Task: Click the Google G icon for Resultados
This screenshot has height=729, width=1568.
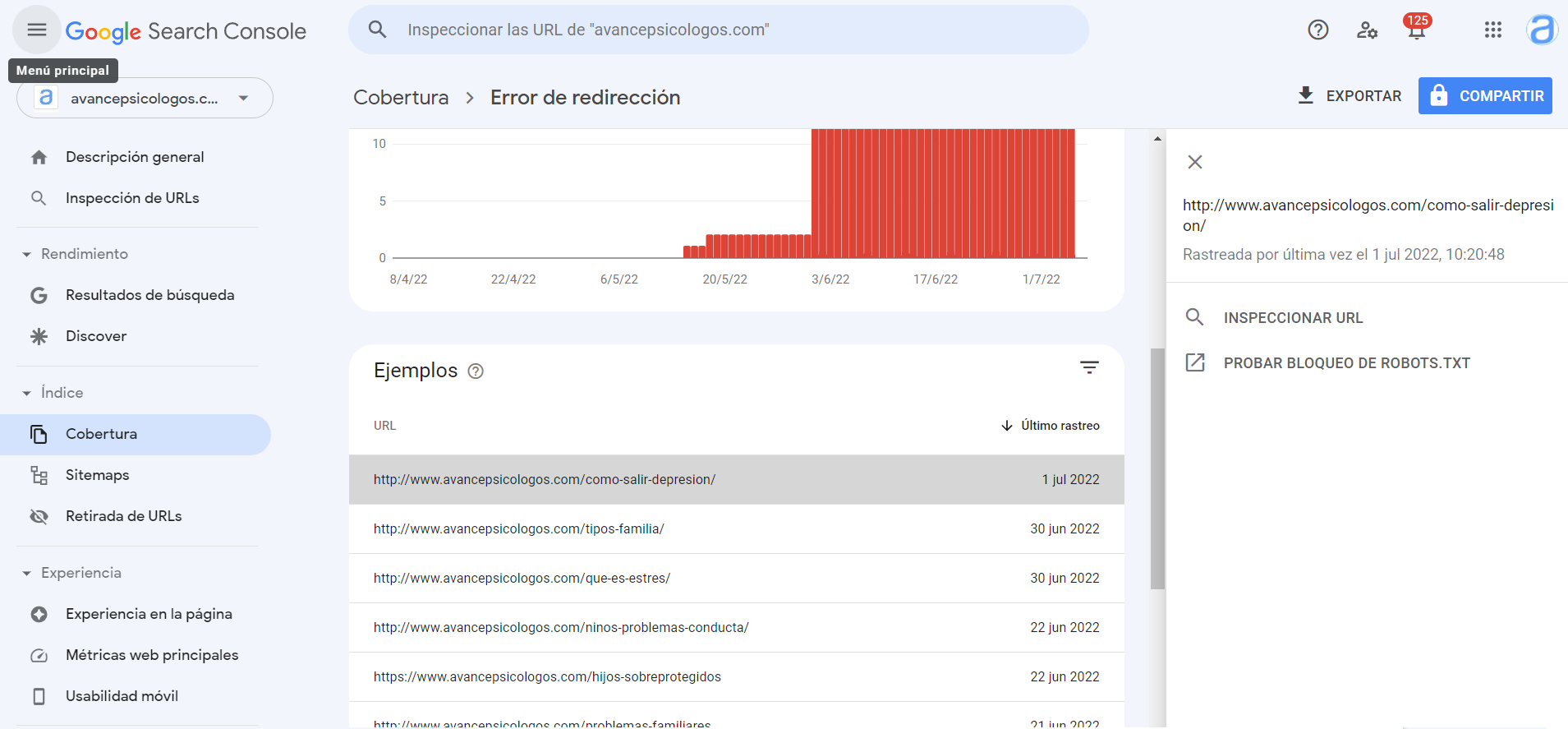Action: (x=39, y=295)
